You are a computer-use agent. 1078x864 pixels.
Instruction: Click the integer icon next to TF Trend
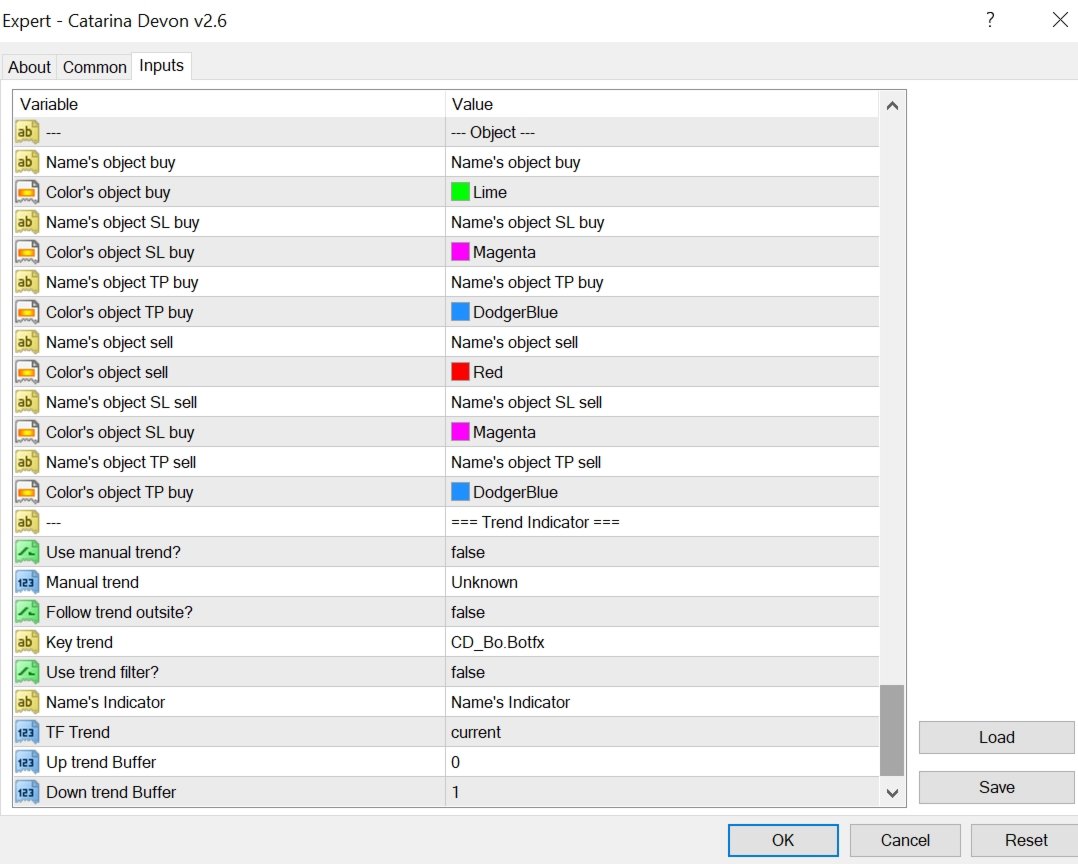coord(27,732)
